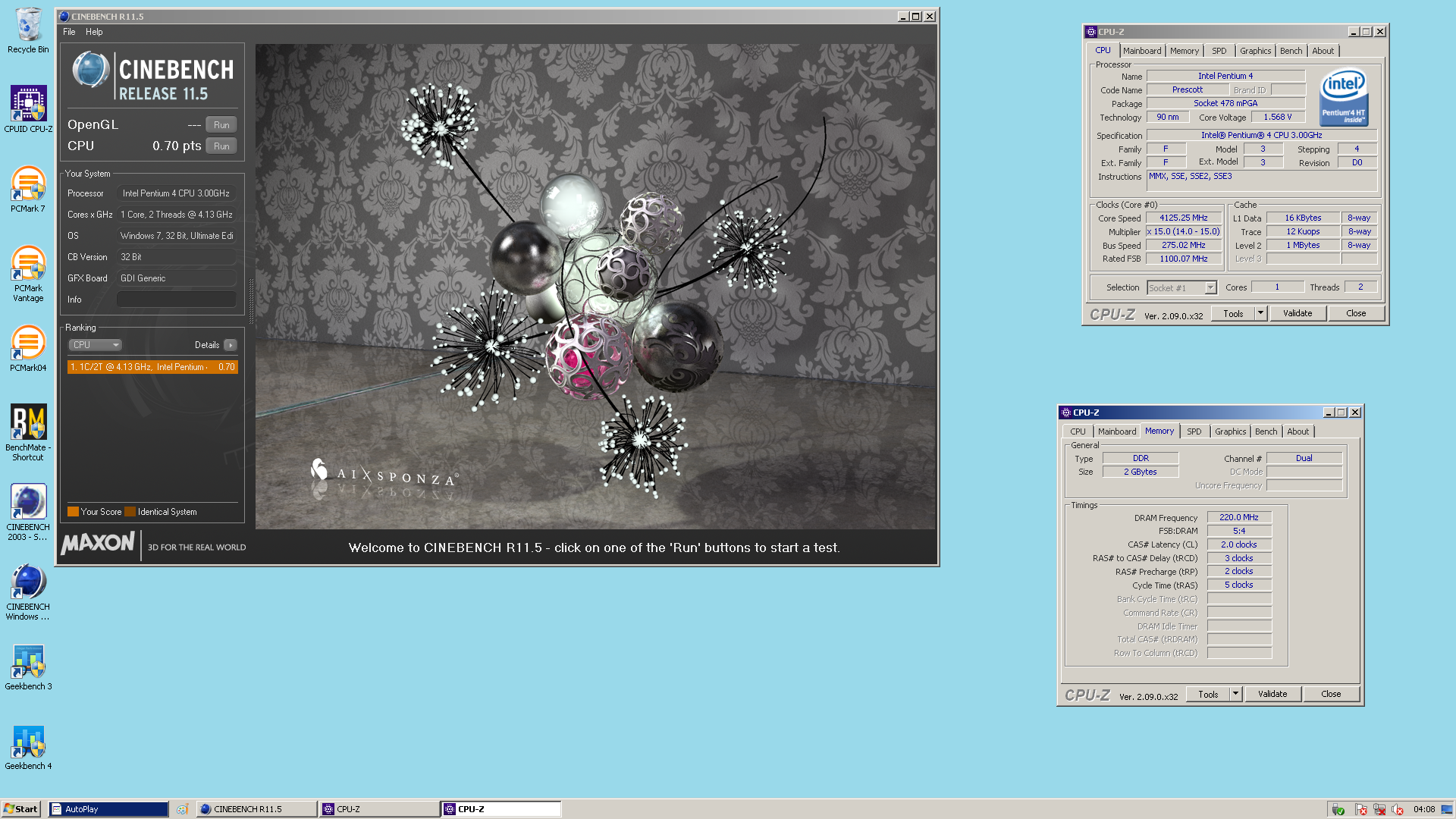The image size is (1456, 819).
Task: Click the Intel Pentium 4 HT logo in CPU-Z
Action: pyautogui.click(x=1344, y=97)
